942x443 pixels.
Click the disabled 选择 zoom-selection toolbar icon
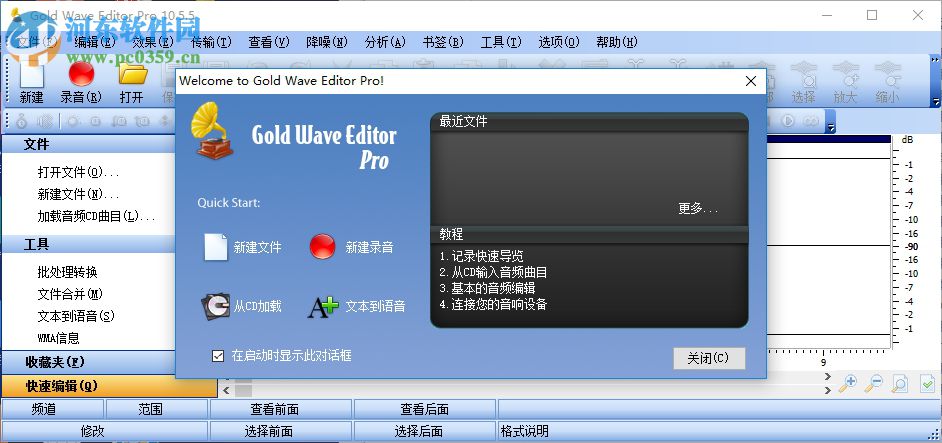tap(803, 73)
